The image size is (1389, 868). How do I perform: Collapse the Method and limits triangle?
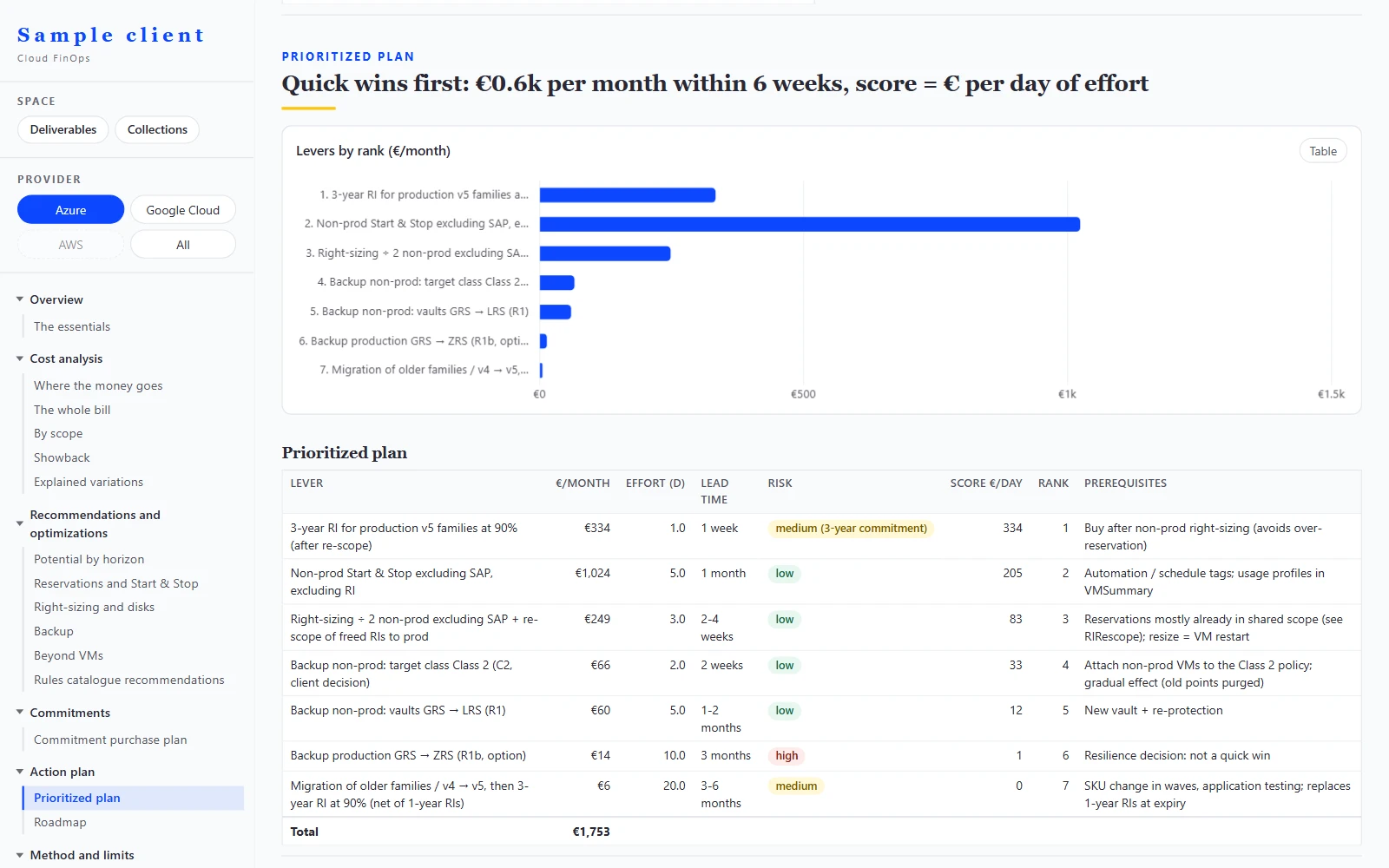click(20, 855)
